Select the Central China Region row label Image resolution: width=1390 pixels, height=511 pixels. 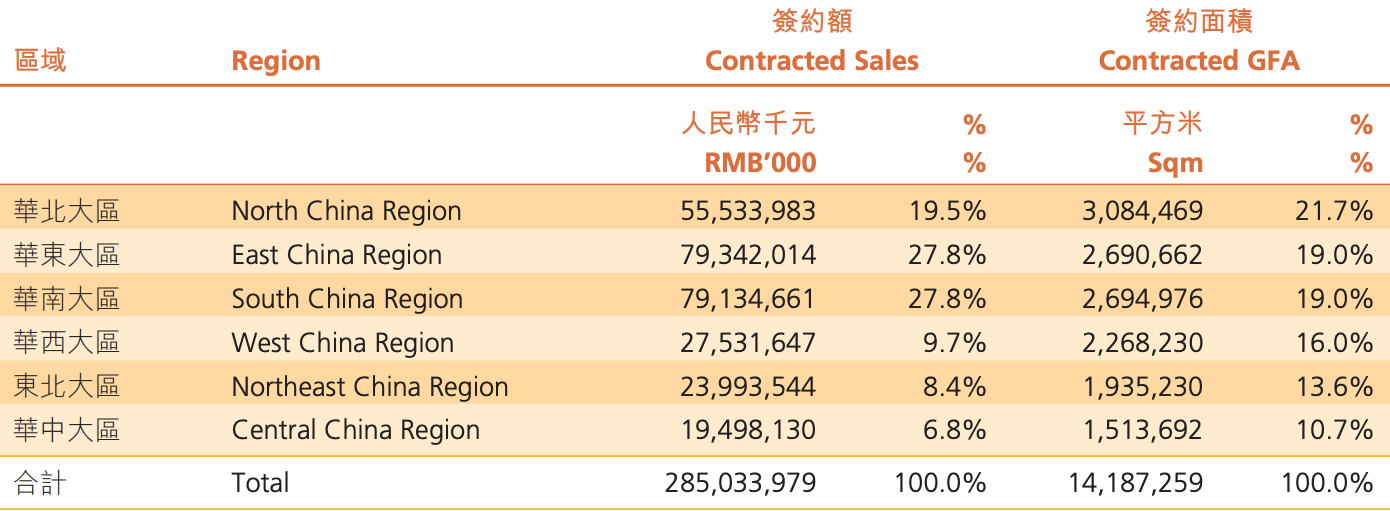click(x=355, y=431)
